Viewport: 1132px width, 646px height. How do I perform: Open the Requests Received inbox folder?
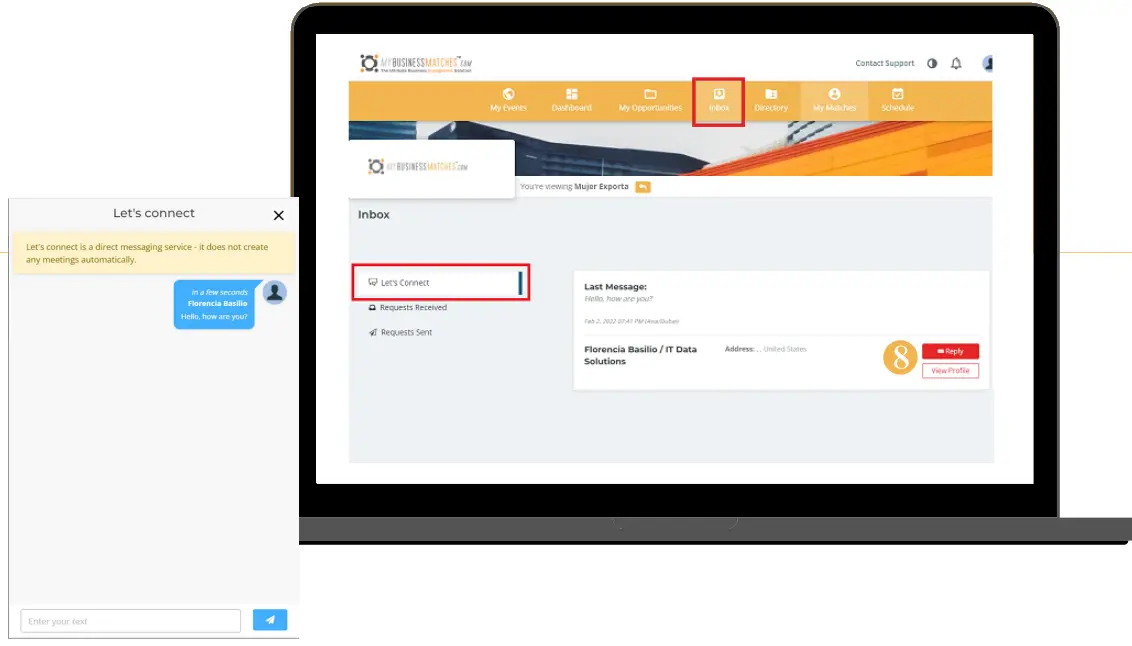408,307
